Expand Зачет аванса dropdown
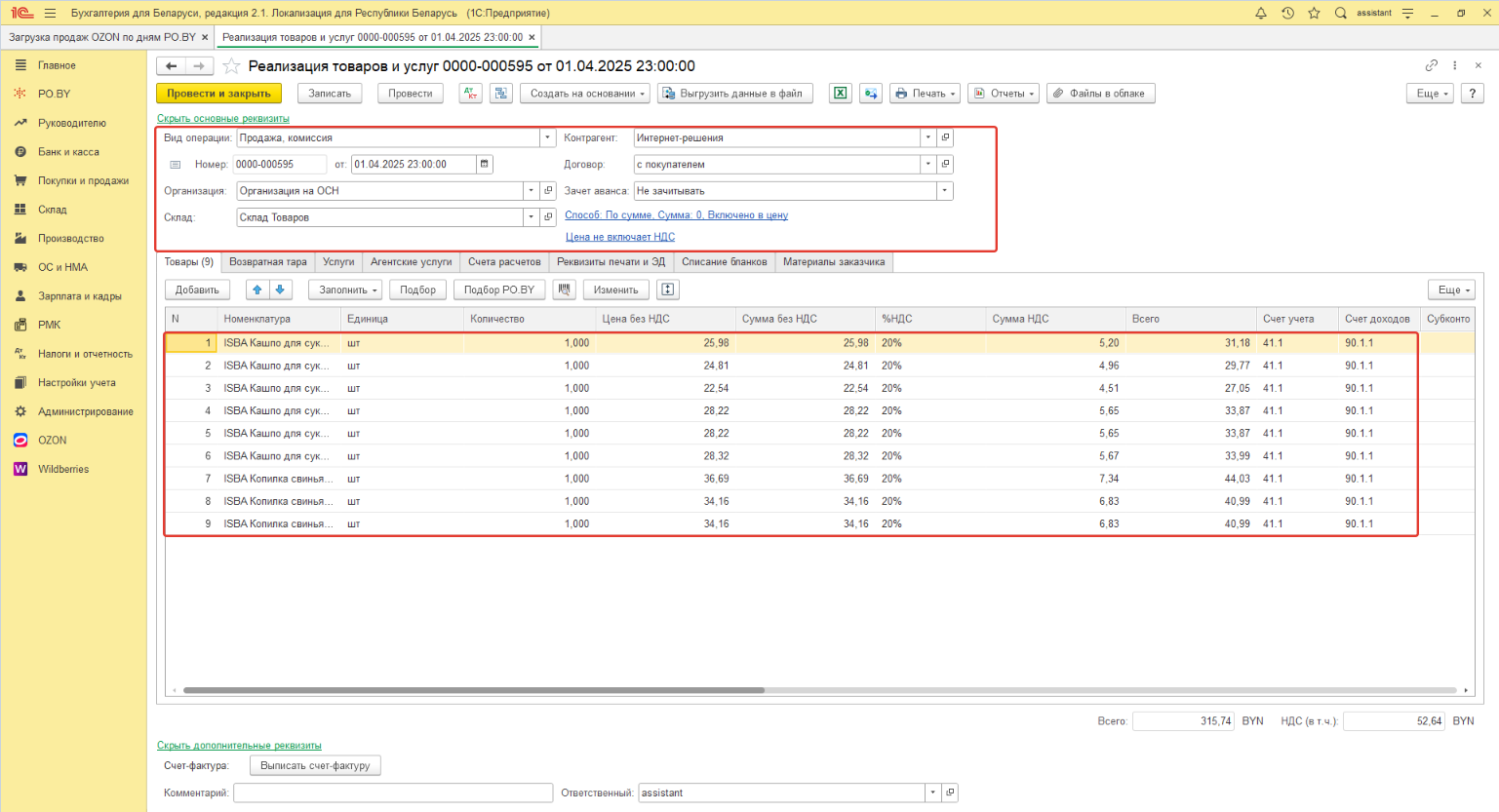 (945, 191)
